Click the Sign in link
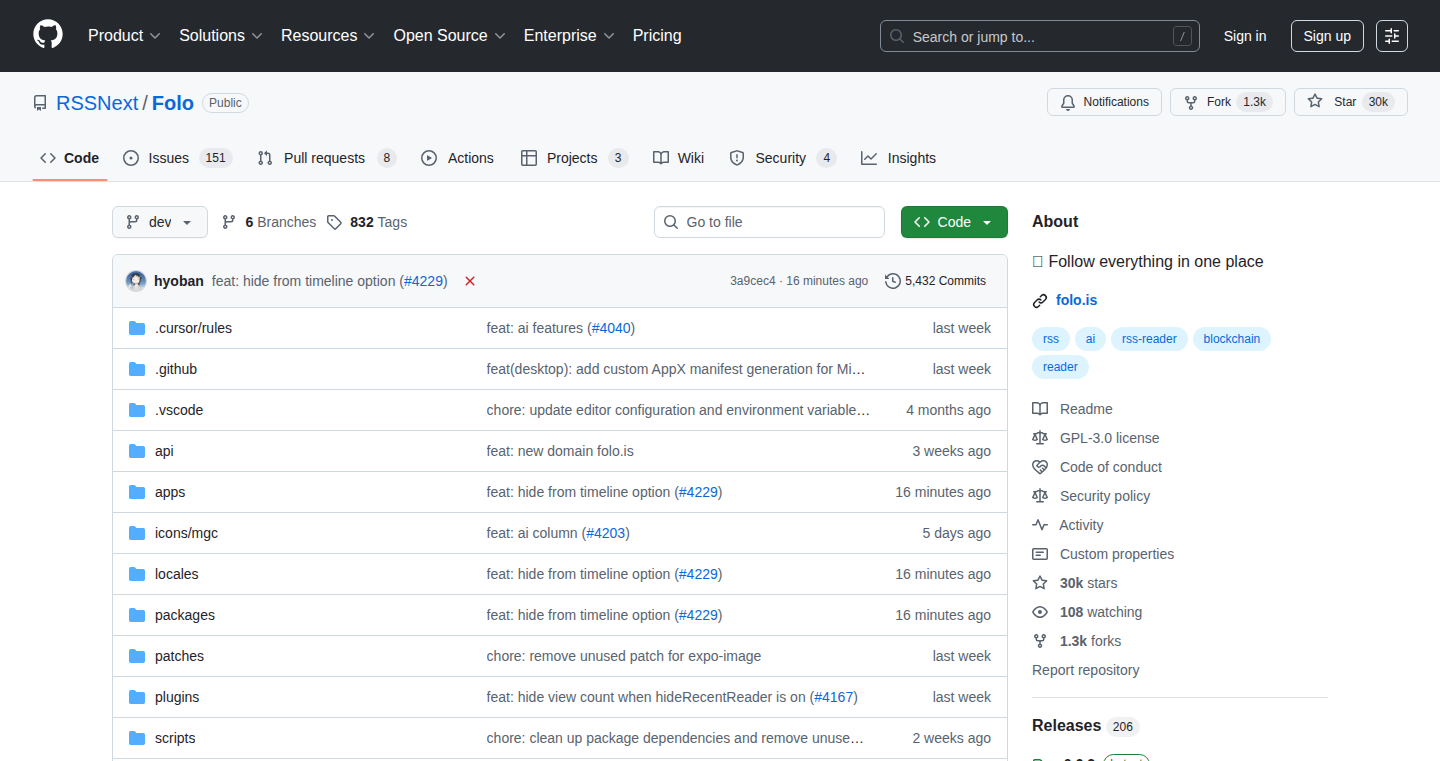 point(1245,36)
